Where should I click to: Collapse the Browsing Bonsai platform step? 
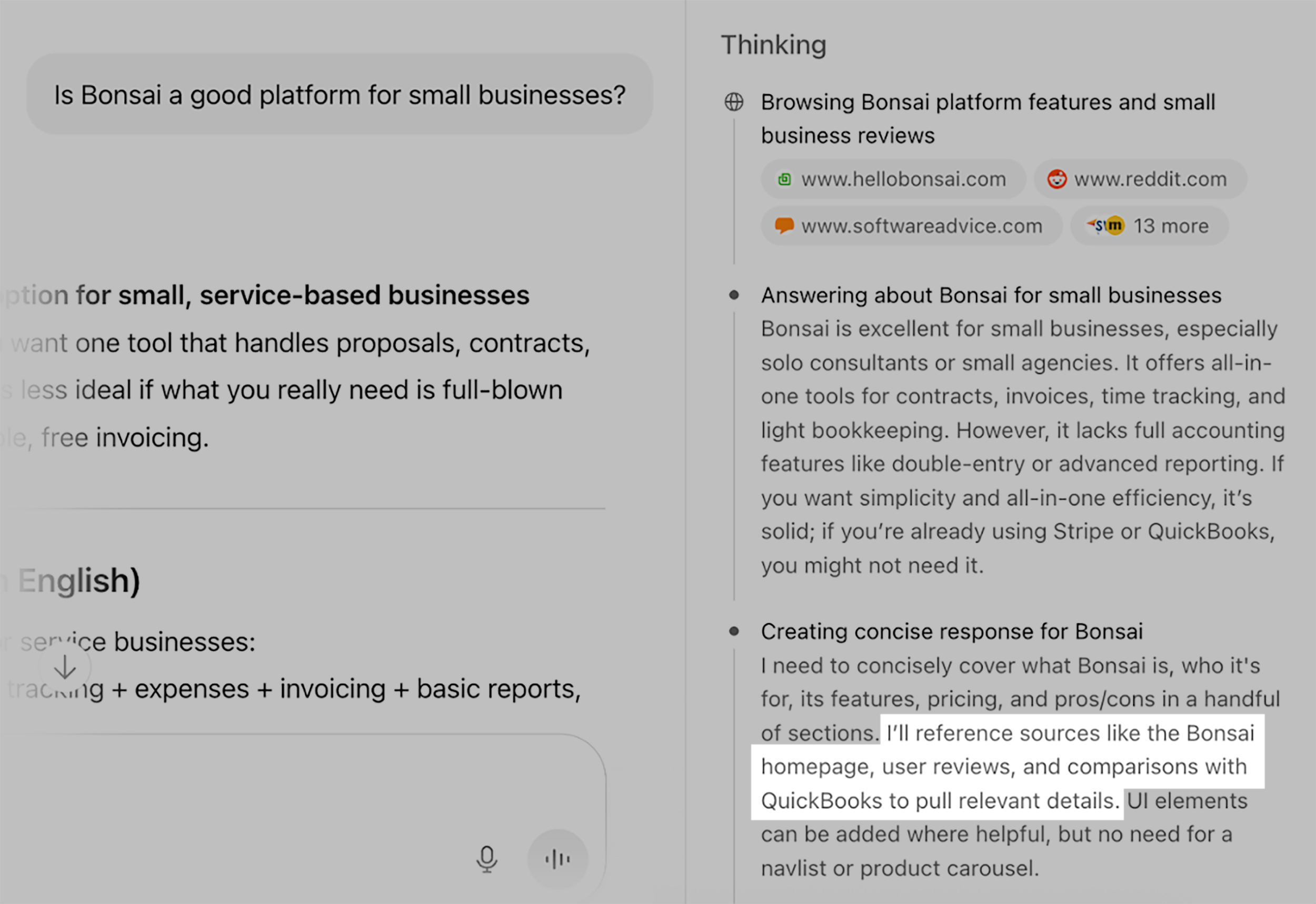click(x=988, y=118)
